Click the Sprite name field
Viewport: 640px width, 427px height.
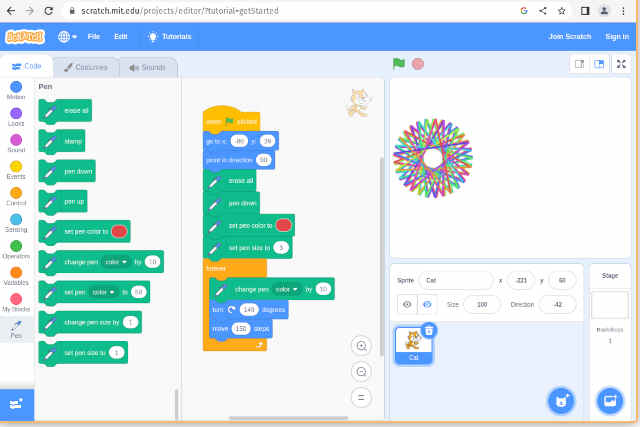456,280
